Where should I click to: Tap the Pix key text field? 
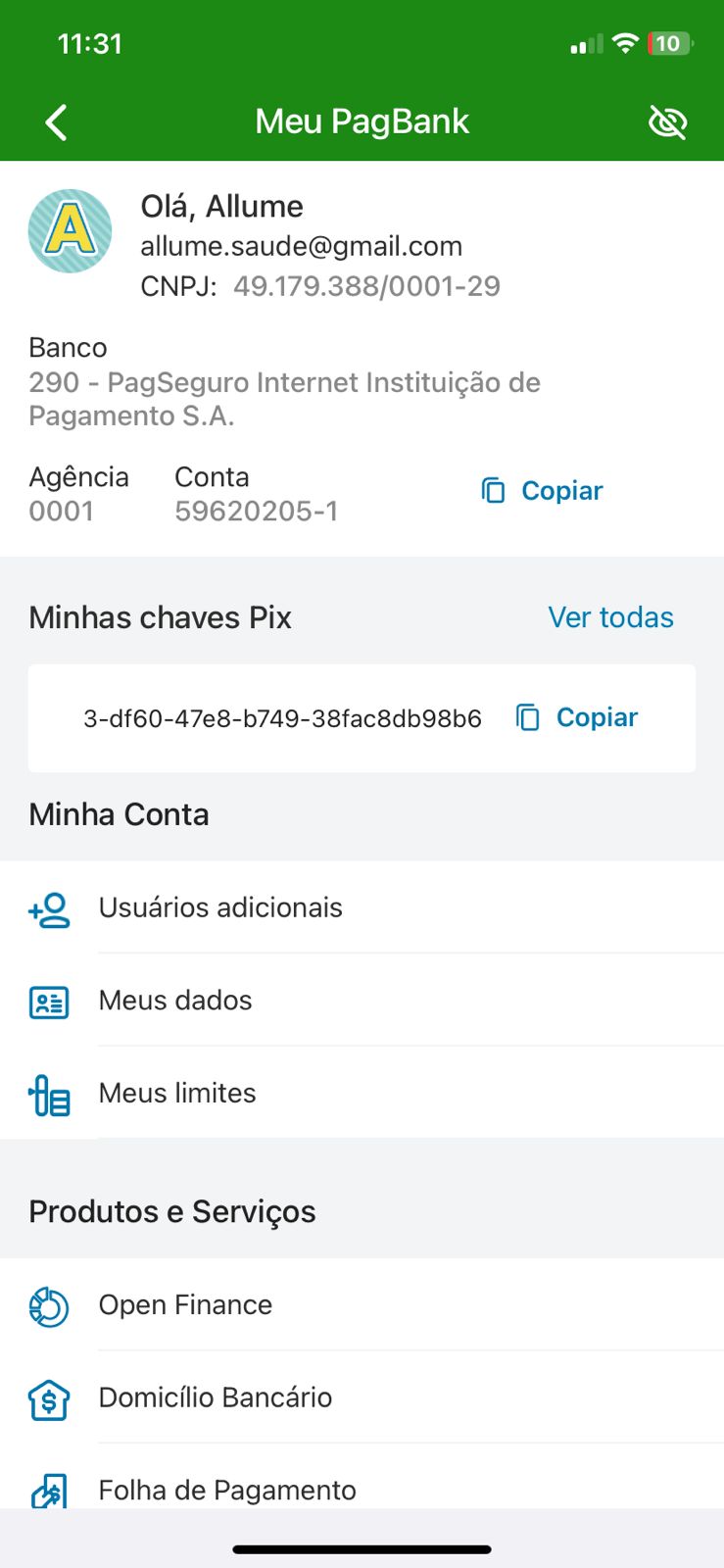click(x=282, y=718)
